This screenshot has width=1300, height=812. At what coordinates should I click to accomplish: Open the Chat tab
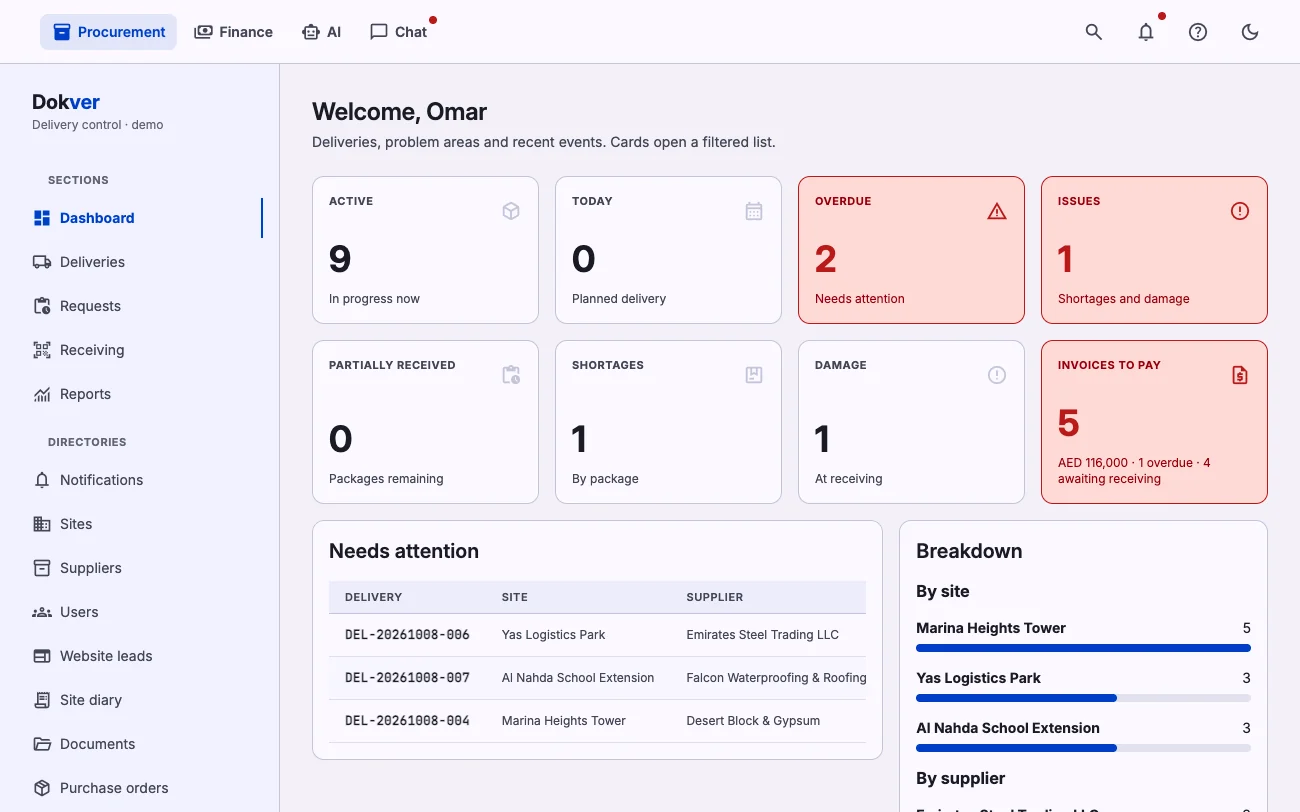398,32
